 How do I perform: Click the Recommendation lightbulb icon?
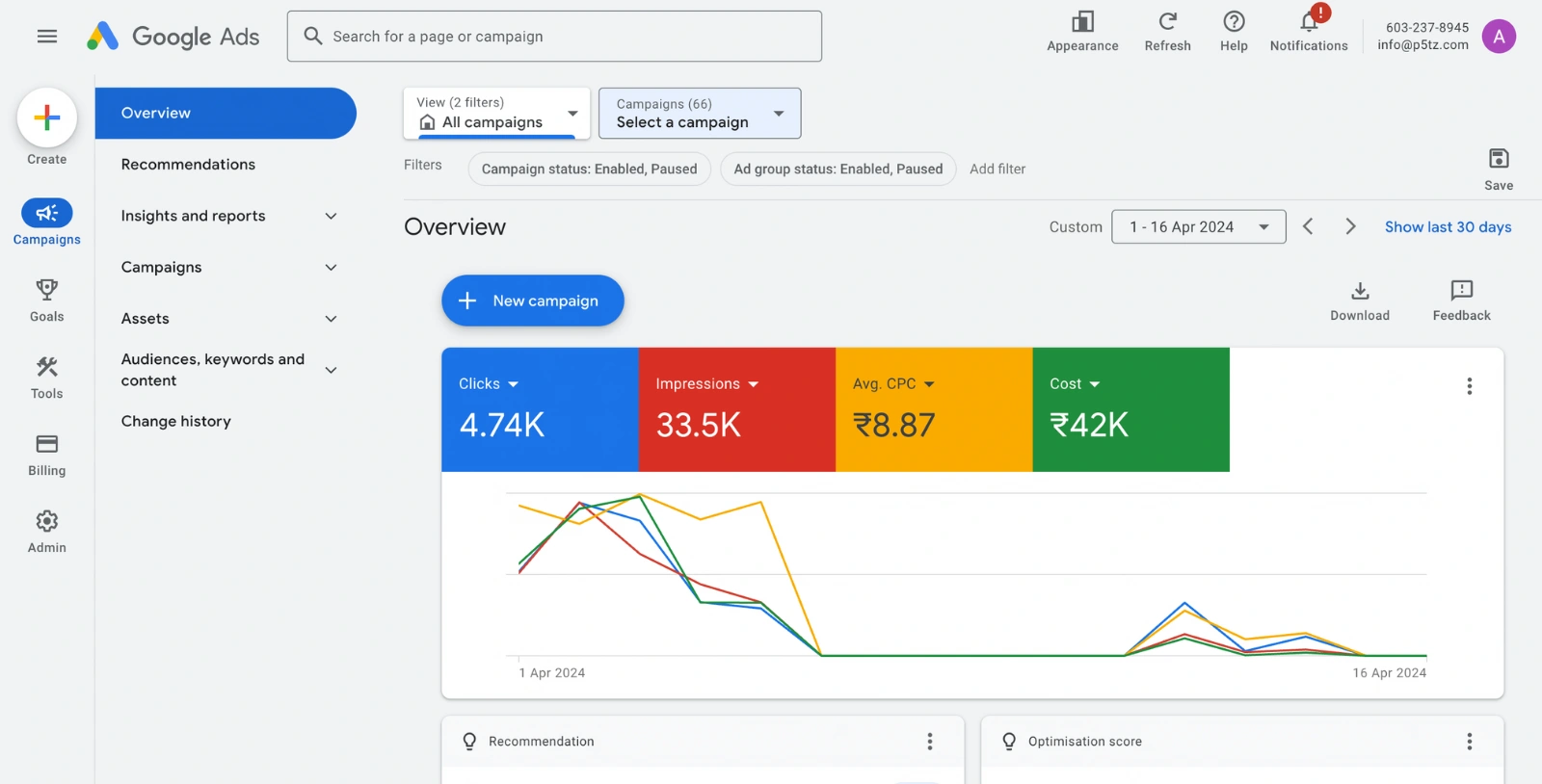(469, 742)
